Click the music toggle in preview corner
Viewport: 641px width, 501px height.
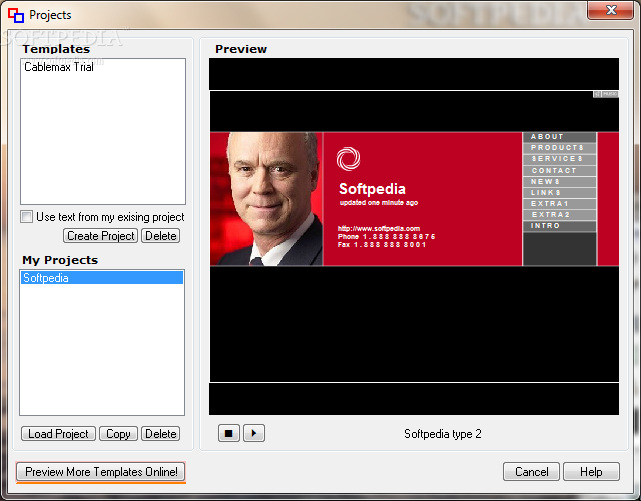[x=605, y=94]
